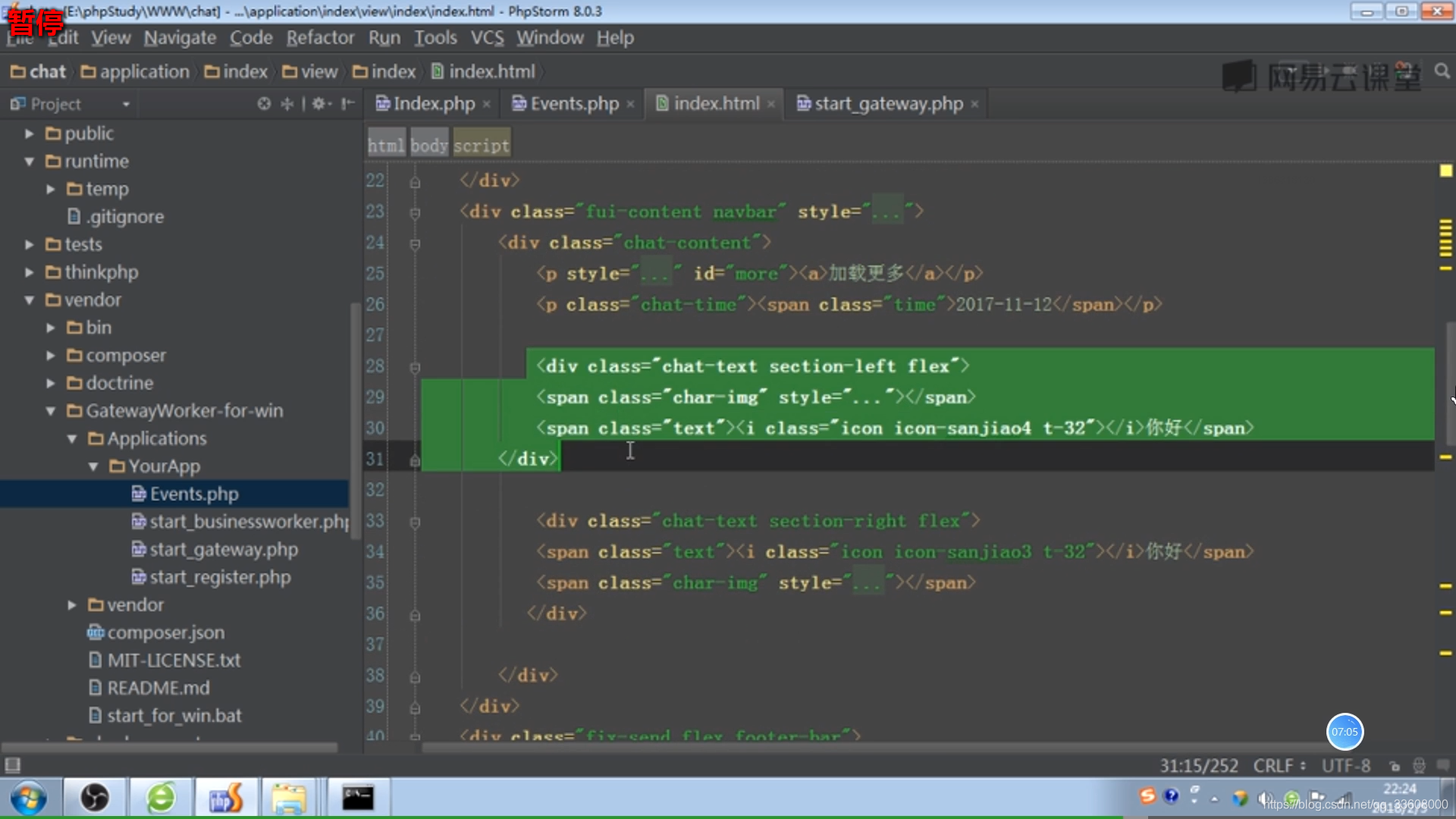Collapse the YourApp folder
1456x819 pixels.
tap(93, 466)
